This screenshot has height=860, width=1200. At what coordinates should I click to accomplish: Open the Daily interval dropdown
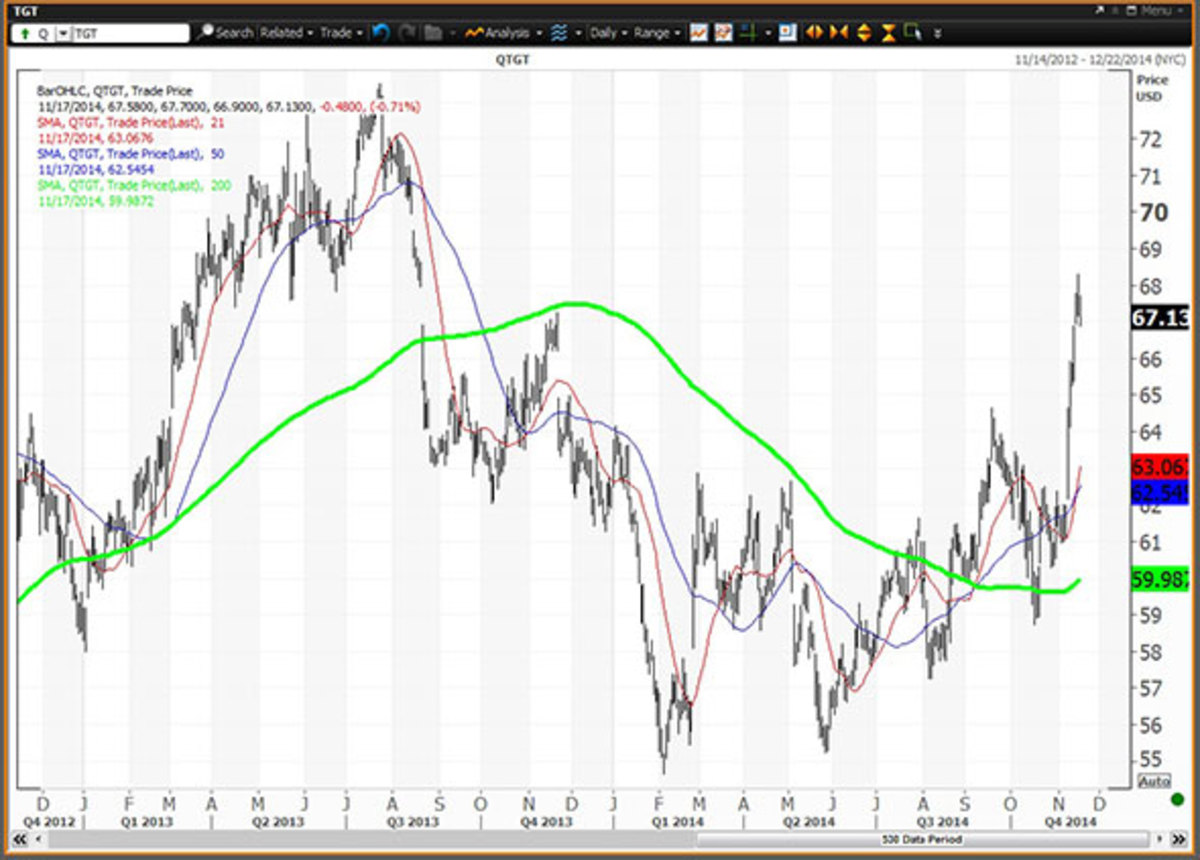coord(607,33)
